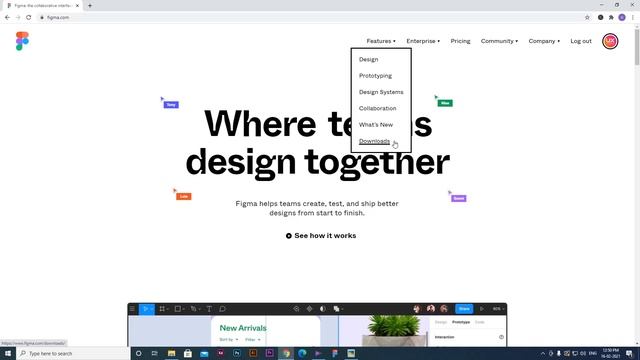Image resolution: width=640 pixels, height=360 pixels.
Task: Select the Rectangle shape tool in preview
Action: pos(179,309)
